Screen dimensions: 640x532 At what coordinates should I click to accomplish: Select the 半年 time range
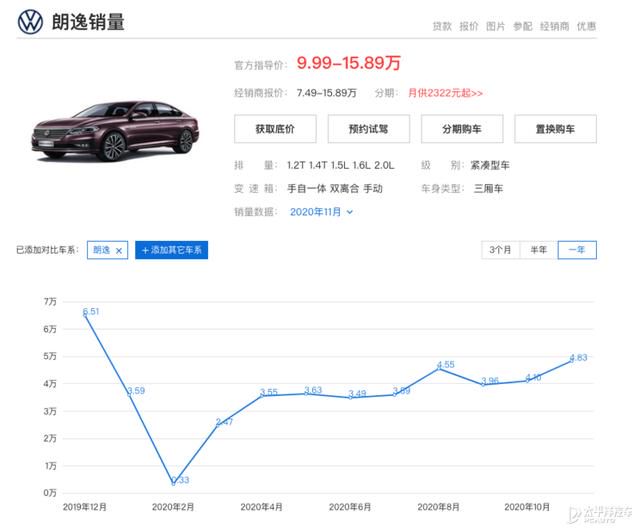538,250
